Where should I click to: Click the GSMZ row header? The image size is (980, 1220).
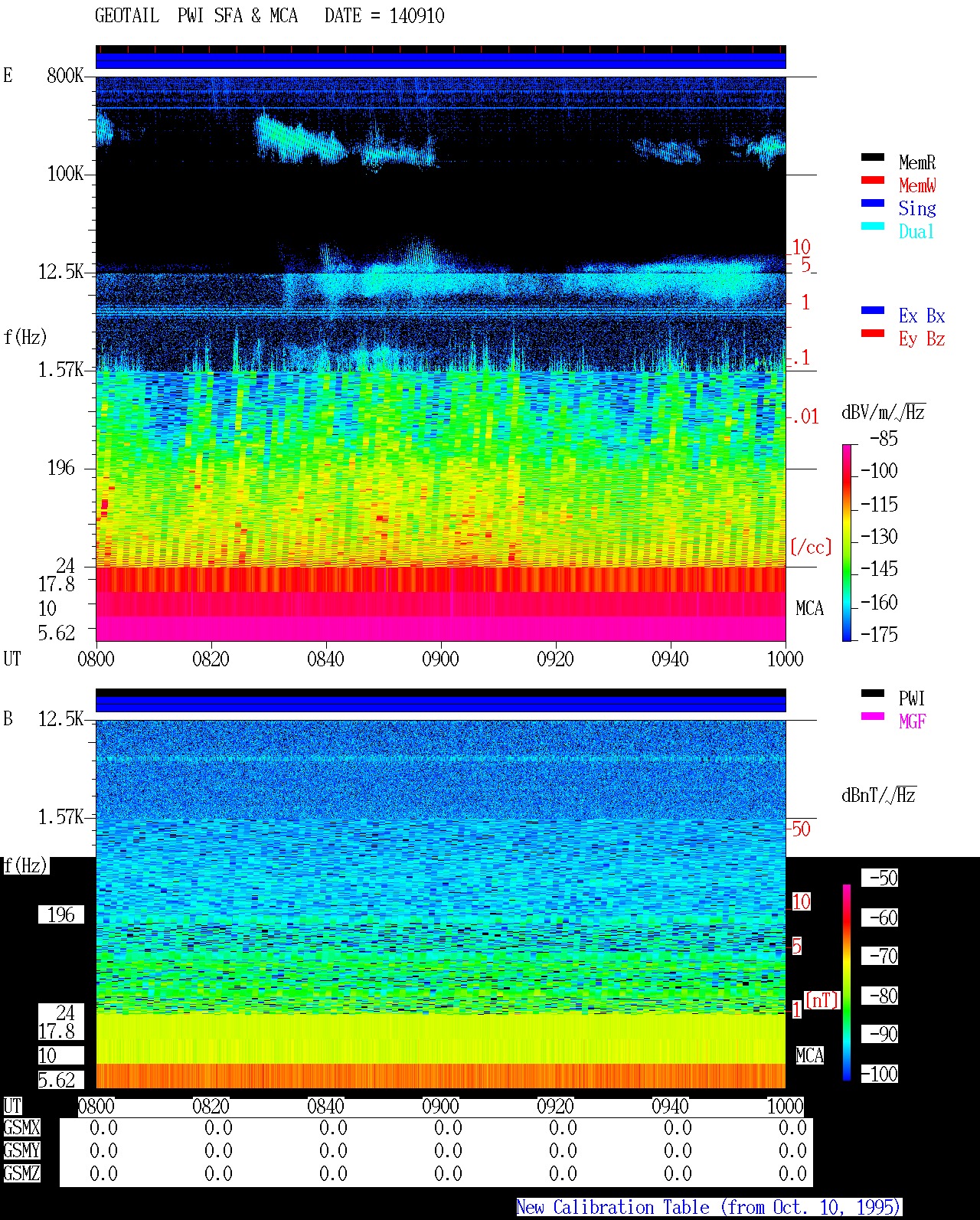coord(21,1174)
